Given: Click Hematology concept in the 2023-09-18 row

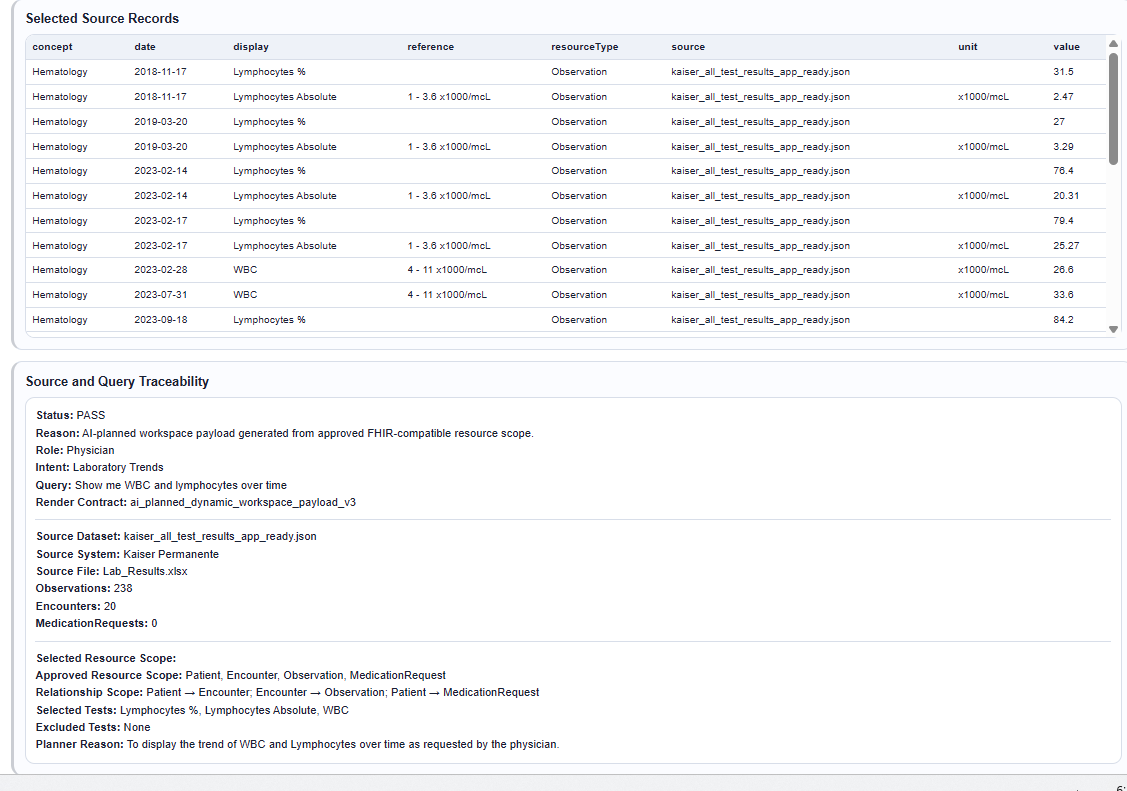Looking at the screenshot, I should point(60,320).
